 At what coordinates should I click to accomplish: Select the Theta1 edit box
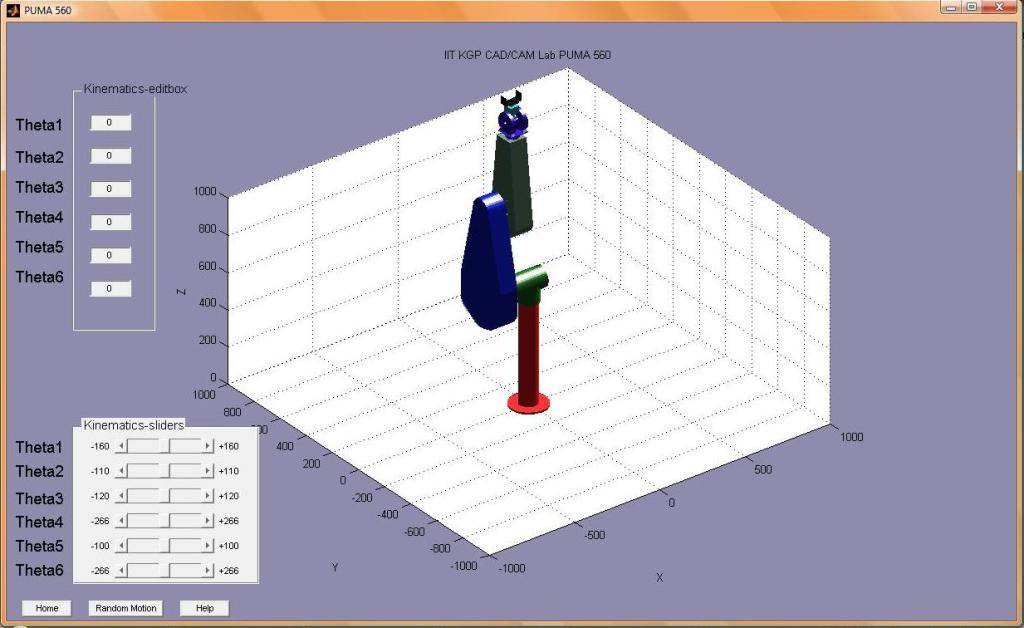click(x=110, y=123)
